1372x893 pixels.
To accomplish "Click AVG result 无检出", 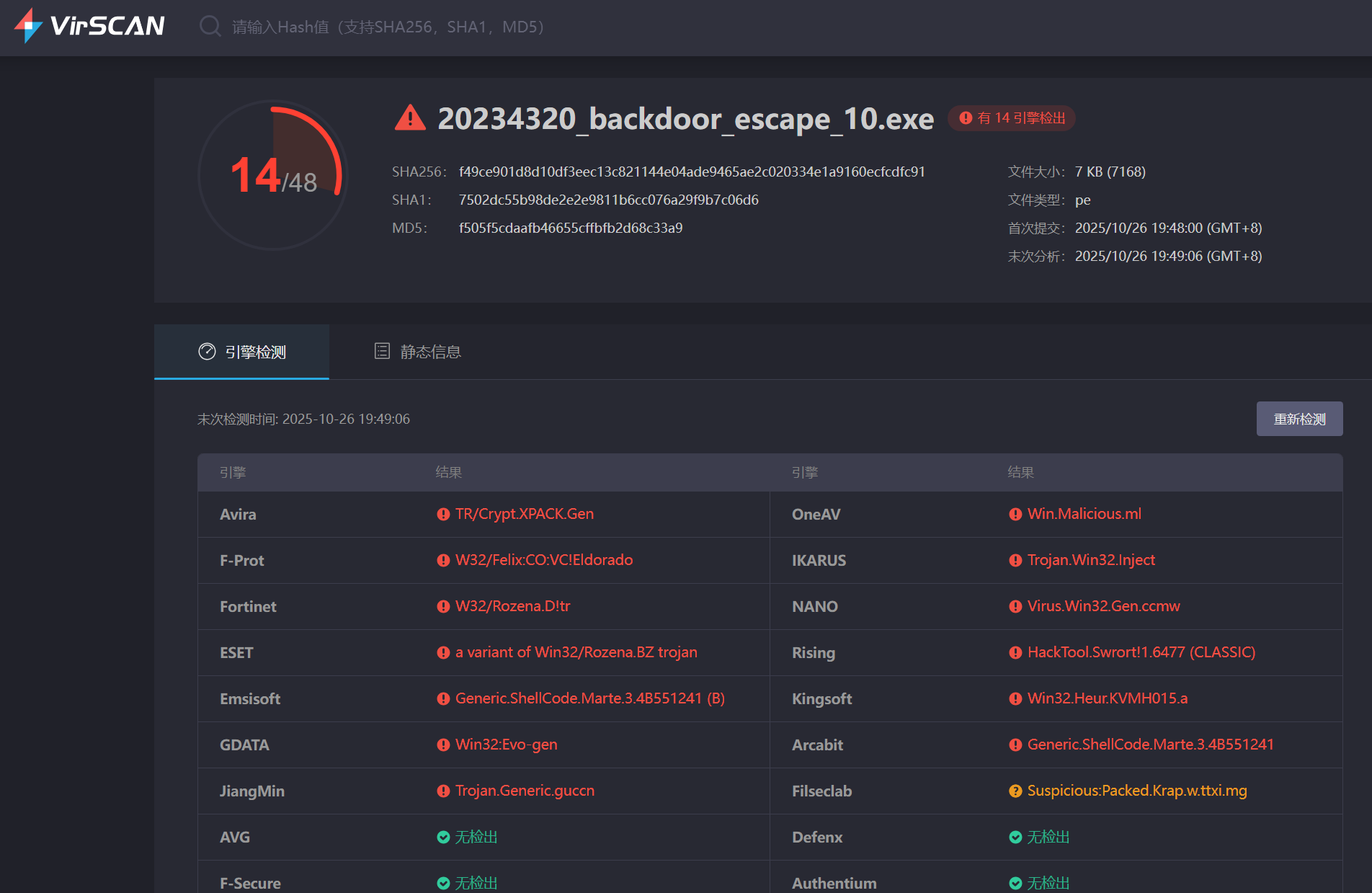I will [476, 837].
